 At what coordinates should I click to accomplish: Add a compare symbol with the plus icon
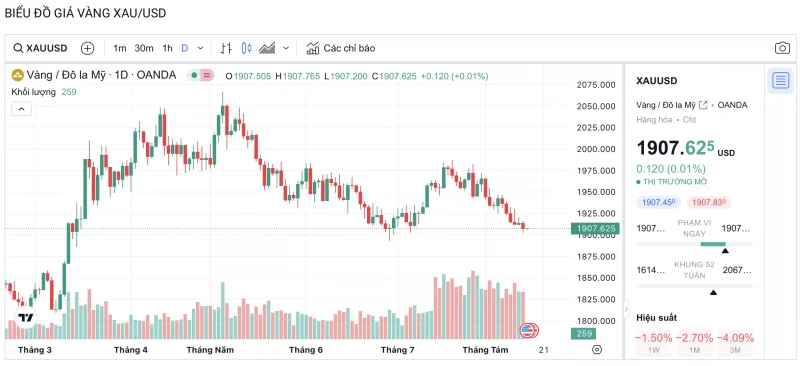[x=88, y=48]
